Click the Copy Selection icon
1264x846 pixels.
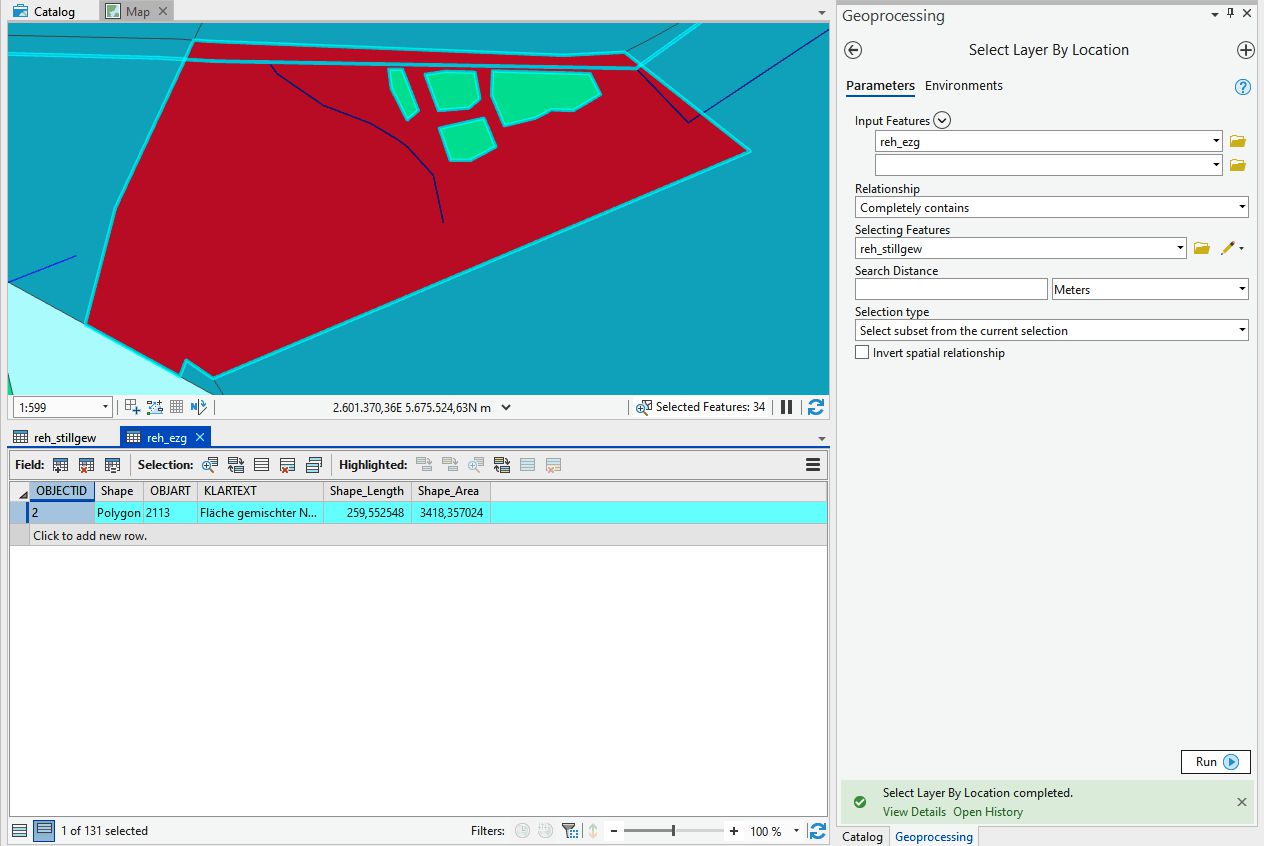click(x=314, y=465)
